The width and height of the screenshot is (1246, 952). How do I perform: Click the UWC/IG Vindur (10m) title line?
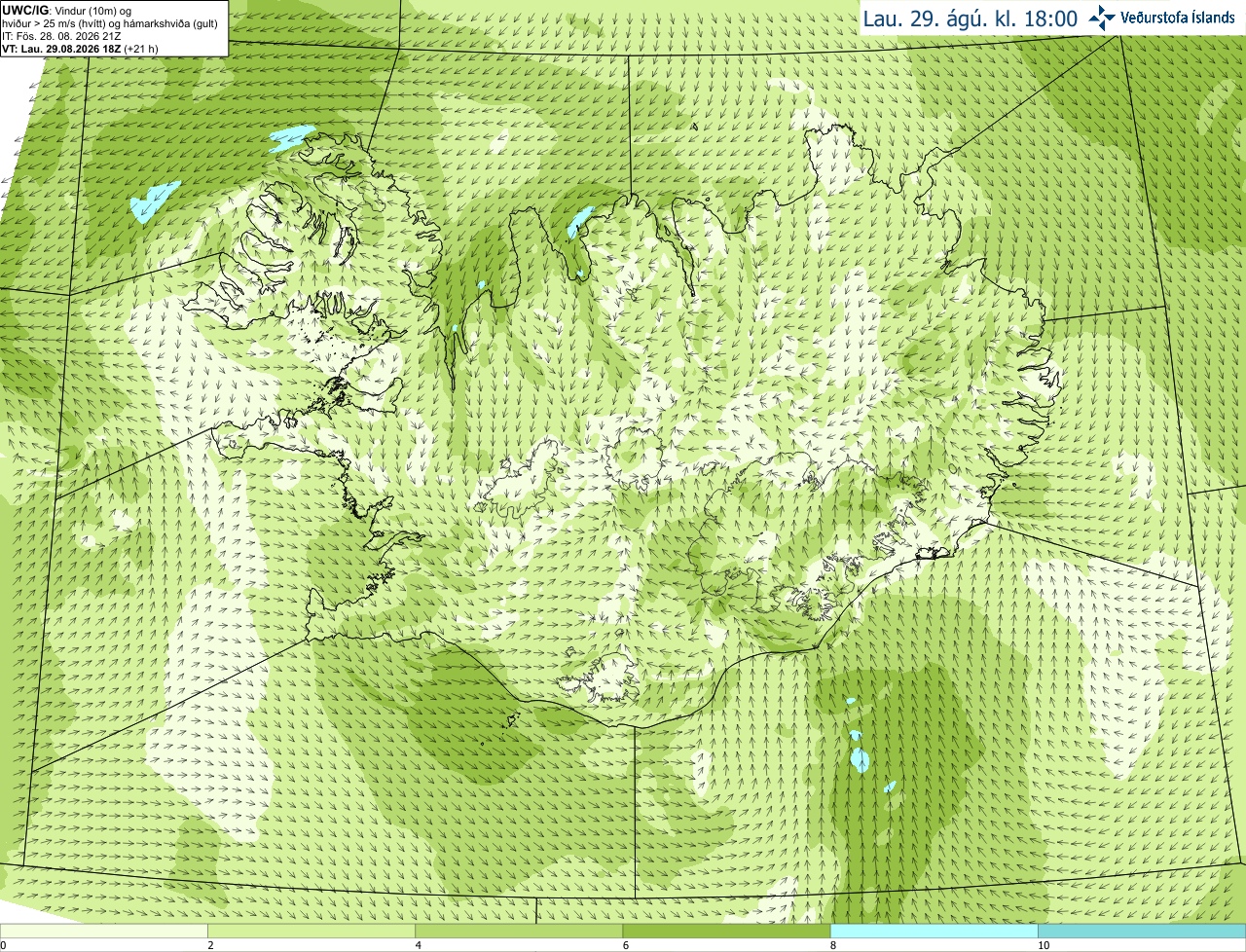(x=67, y=10)
